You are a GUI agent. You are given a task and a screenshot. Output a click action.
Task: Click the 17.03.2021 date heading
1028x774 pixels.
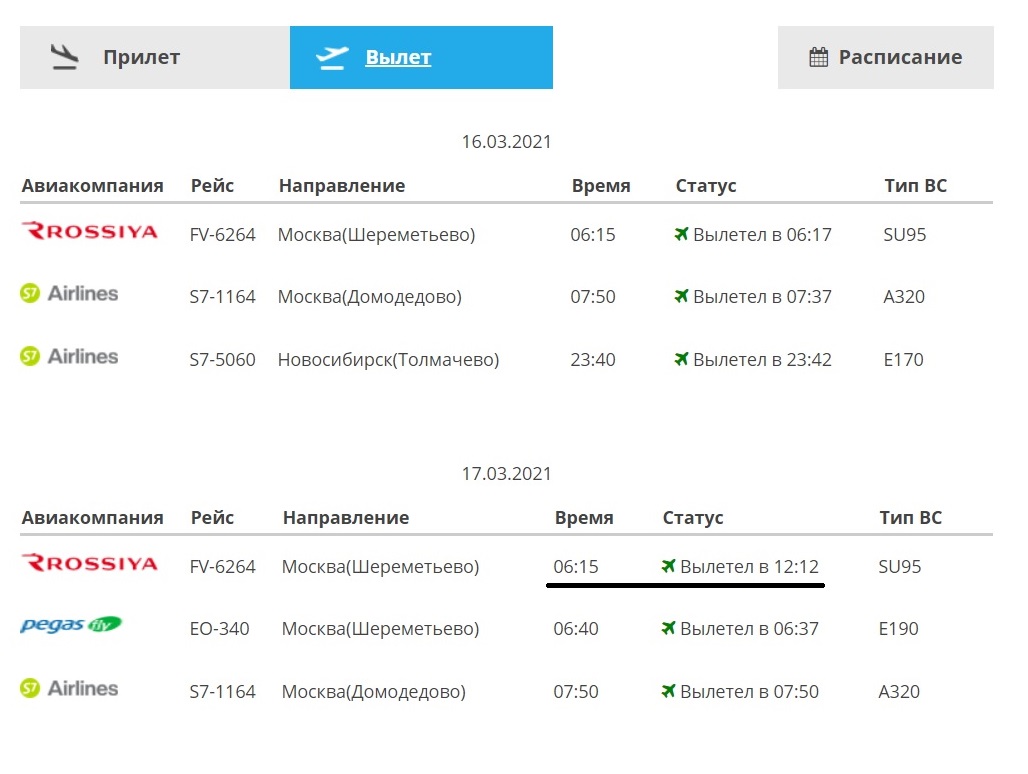pyautogui.click(x=506, y=474)
